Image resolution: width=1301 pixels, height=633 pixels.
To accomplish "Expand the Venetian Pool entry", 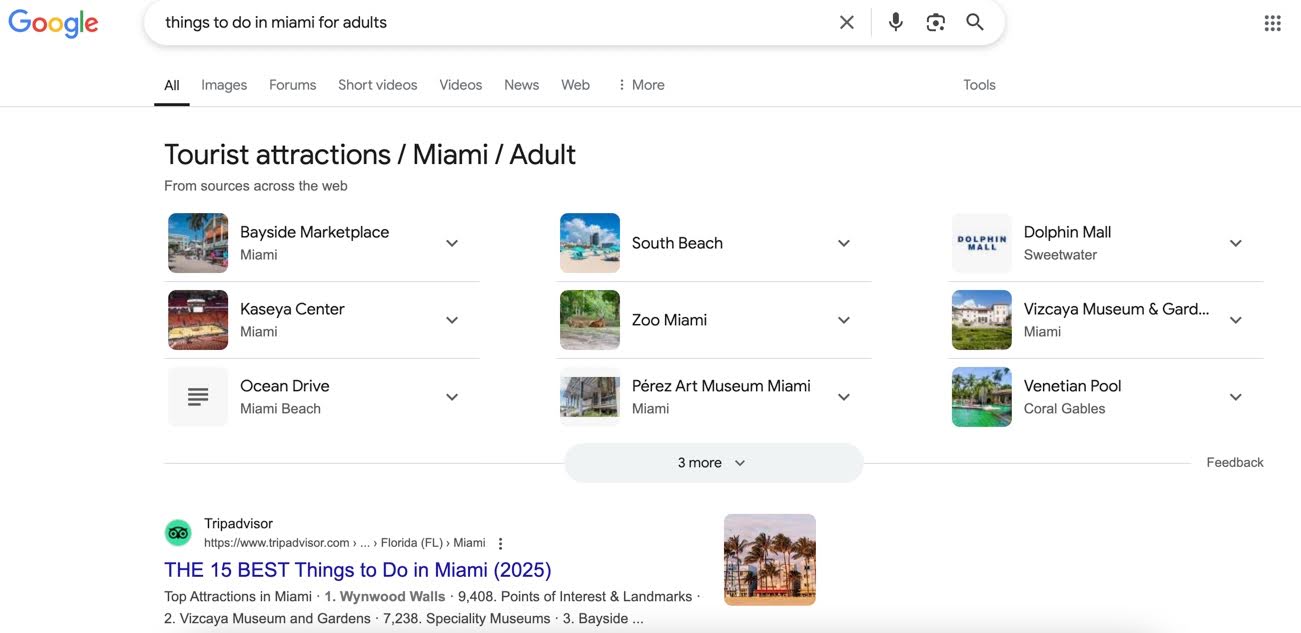I will [1236, 397].
